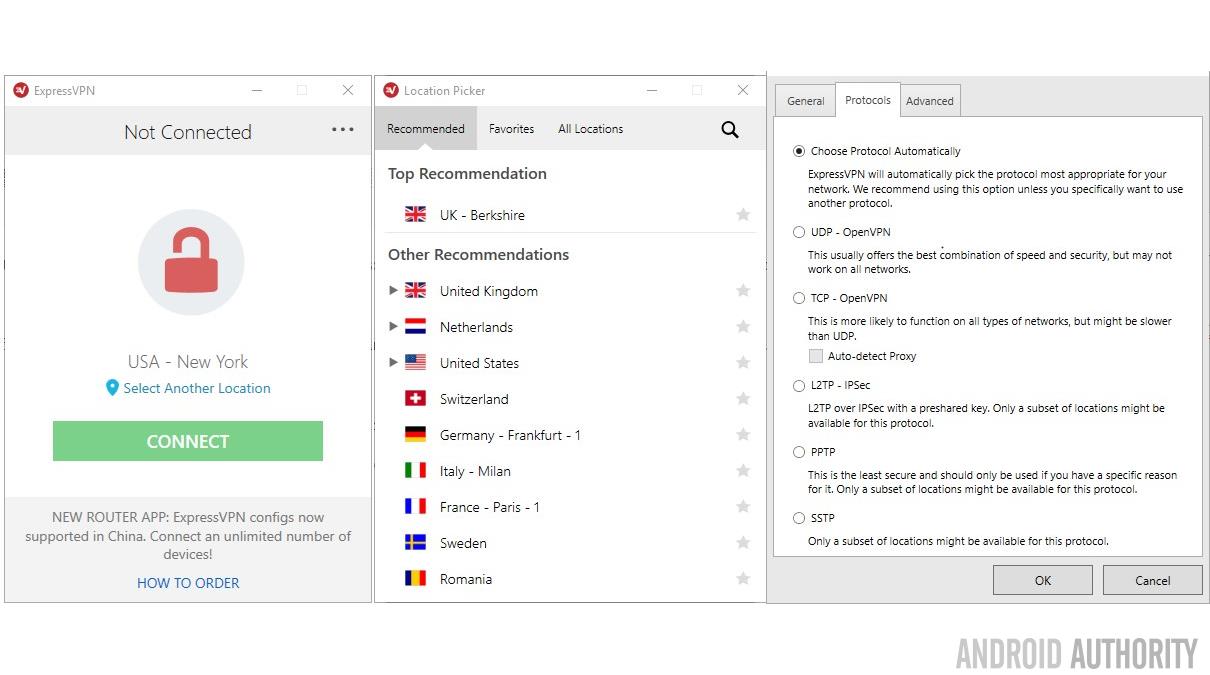This screenshot has width=1210, height=675.
Task: Expand the United States locations
Action: pyautogui.click(x=393, y=362)
